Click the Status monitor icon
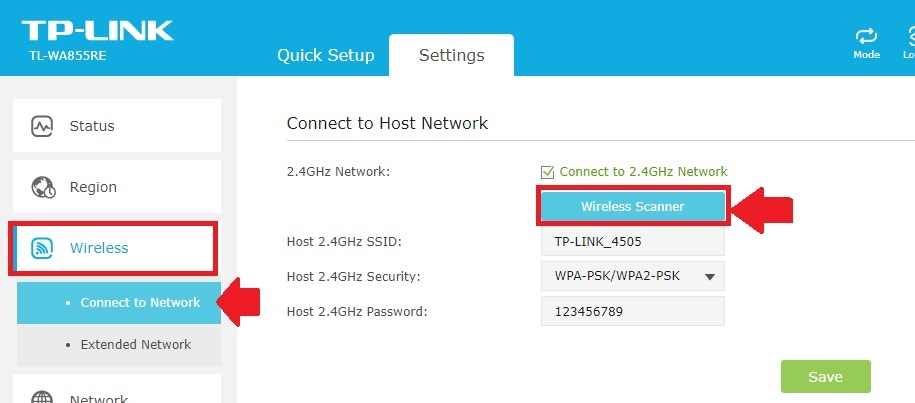The height and width of the screenshot is (403, 915). [x=42, y=126]
